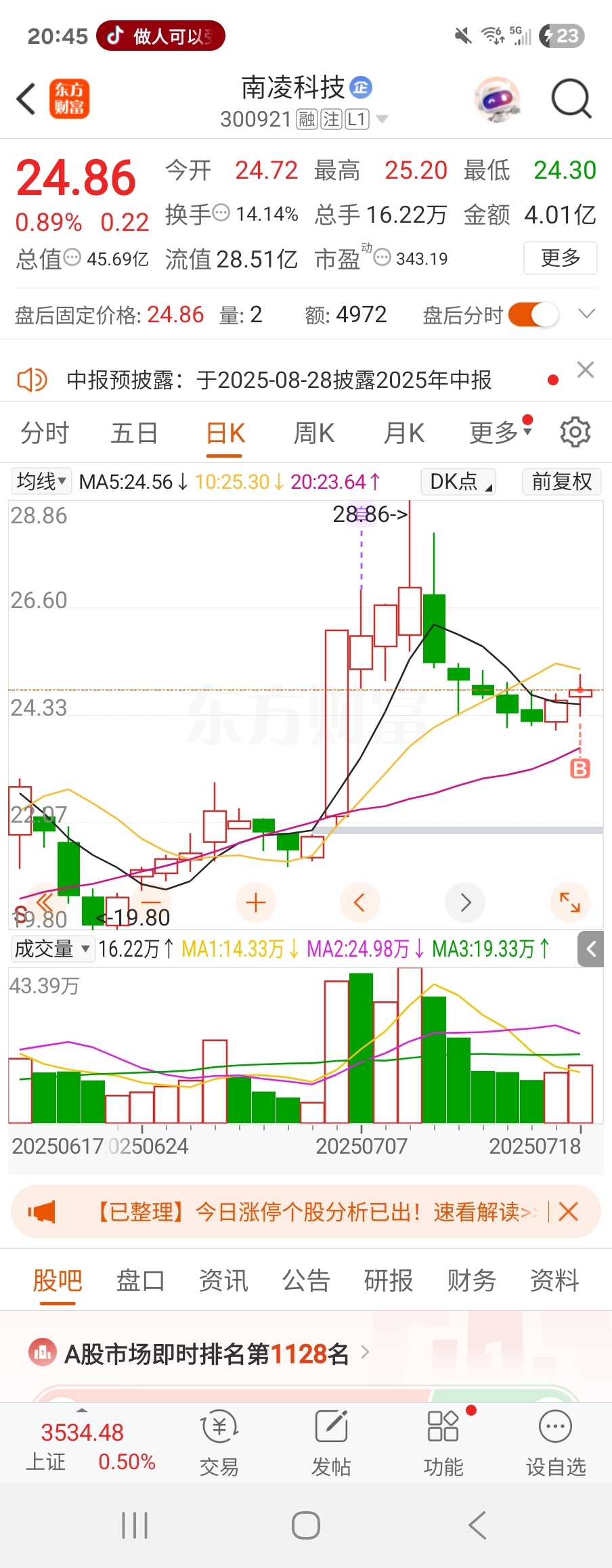Switch to 盘口 tab
The image size is (612, 1568).
tap(140, 1280)
